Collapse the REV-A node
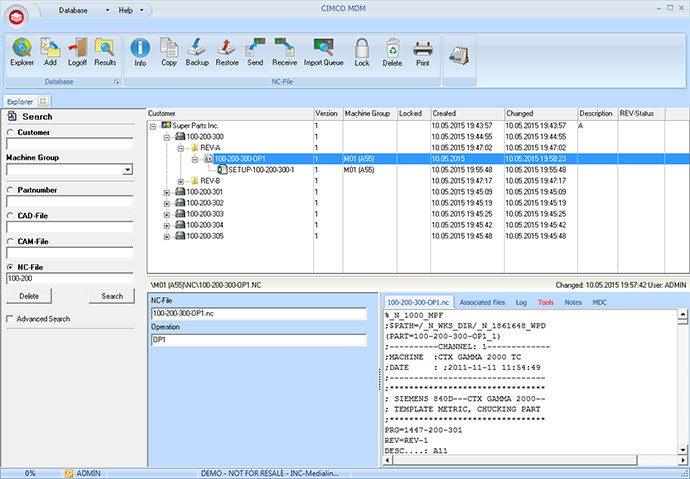 coord(181,149)
